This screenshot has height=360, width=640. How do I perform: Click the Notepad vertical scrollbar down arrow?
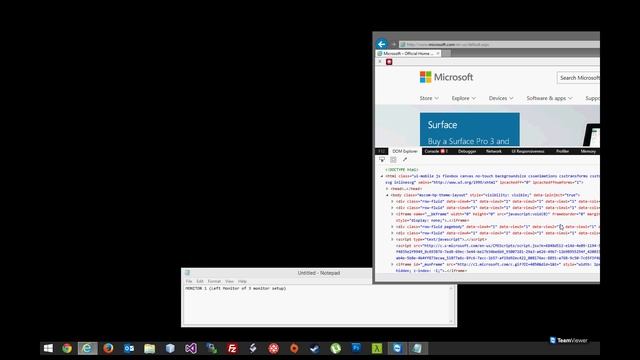[x=451, y=321]
